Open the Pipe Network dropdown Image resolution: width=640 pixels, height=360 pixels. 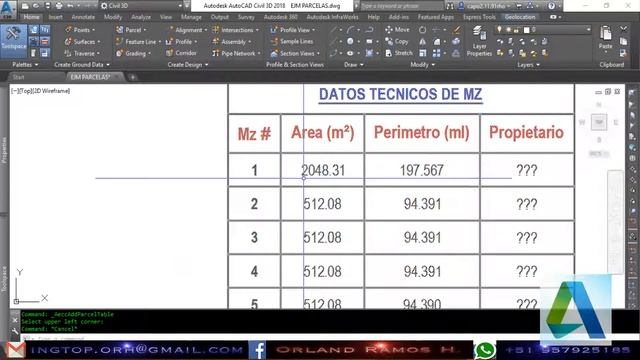[x=236, y=53]
